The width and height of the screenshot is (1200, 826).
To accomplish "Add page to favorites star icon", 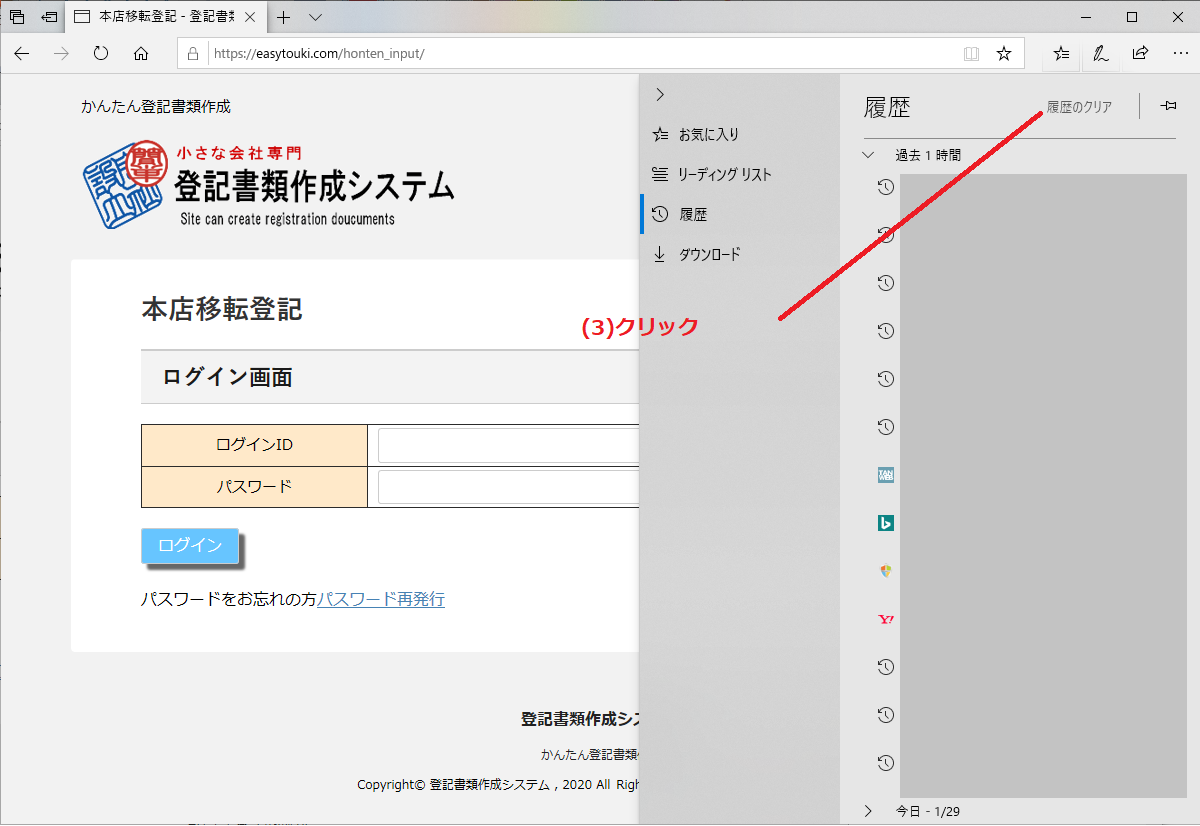I will (x=1004, y=53).
